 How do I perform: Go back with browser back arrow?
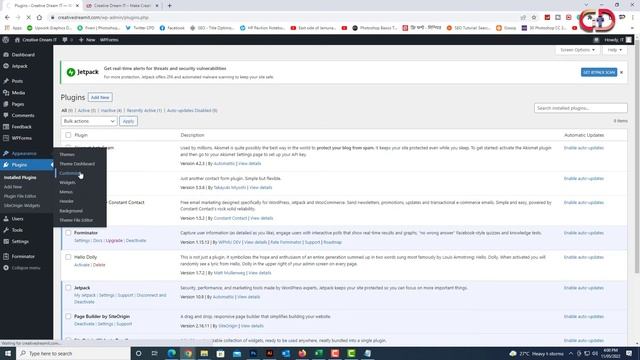[7, 18]
